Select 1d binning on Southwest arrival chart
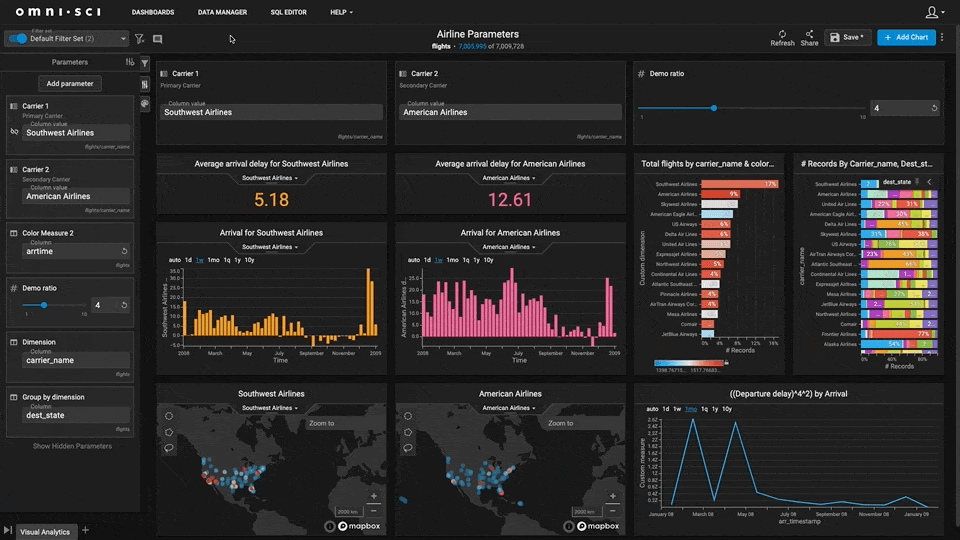The height and width of the screenshot is (540, 960). 188,260
